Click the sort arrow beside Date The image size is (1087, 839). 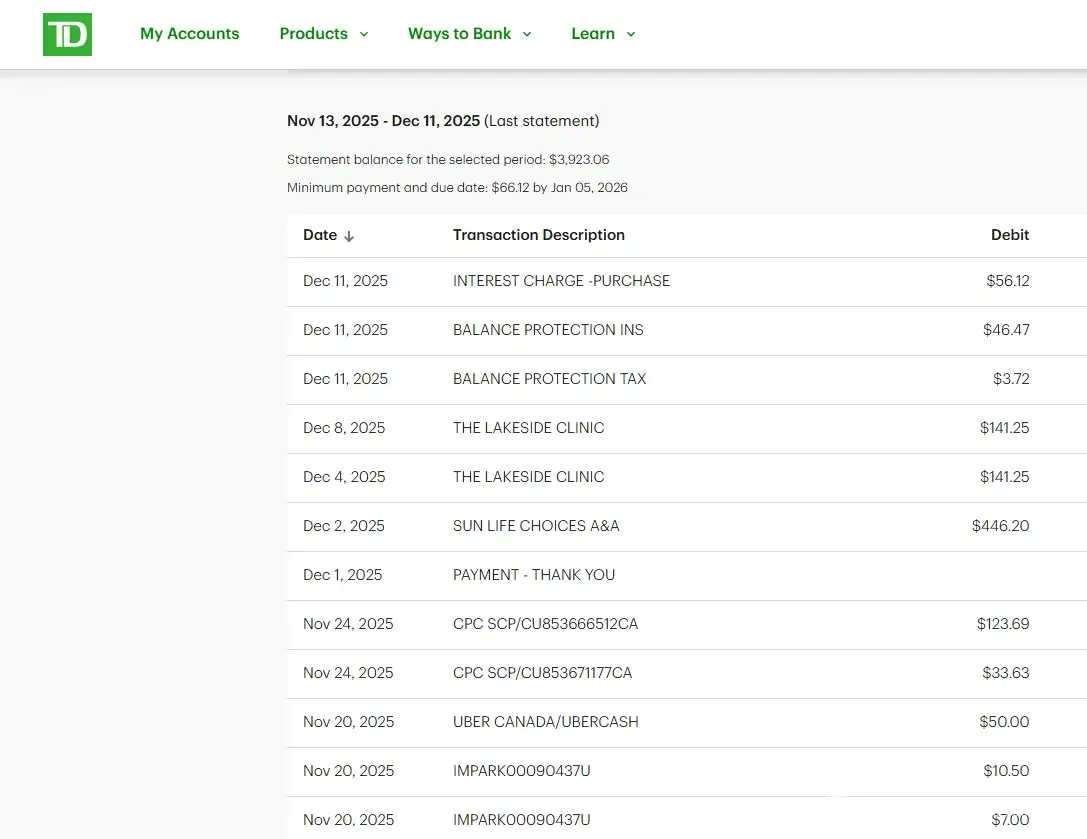click(x=349, y=236)
